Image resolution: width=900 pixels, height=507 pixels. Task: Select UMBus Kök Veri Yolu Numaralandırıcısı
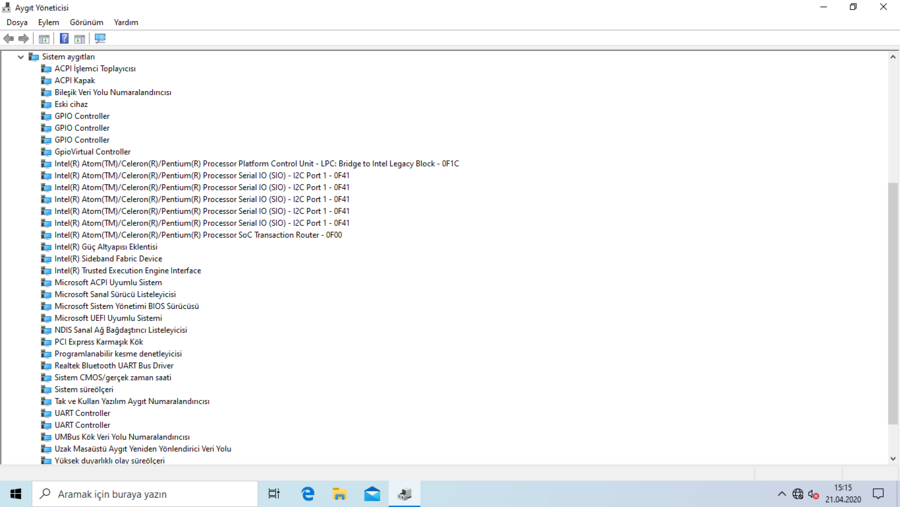point(122,437)
